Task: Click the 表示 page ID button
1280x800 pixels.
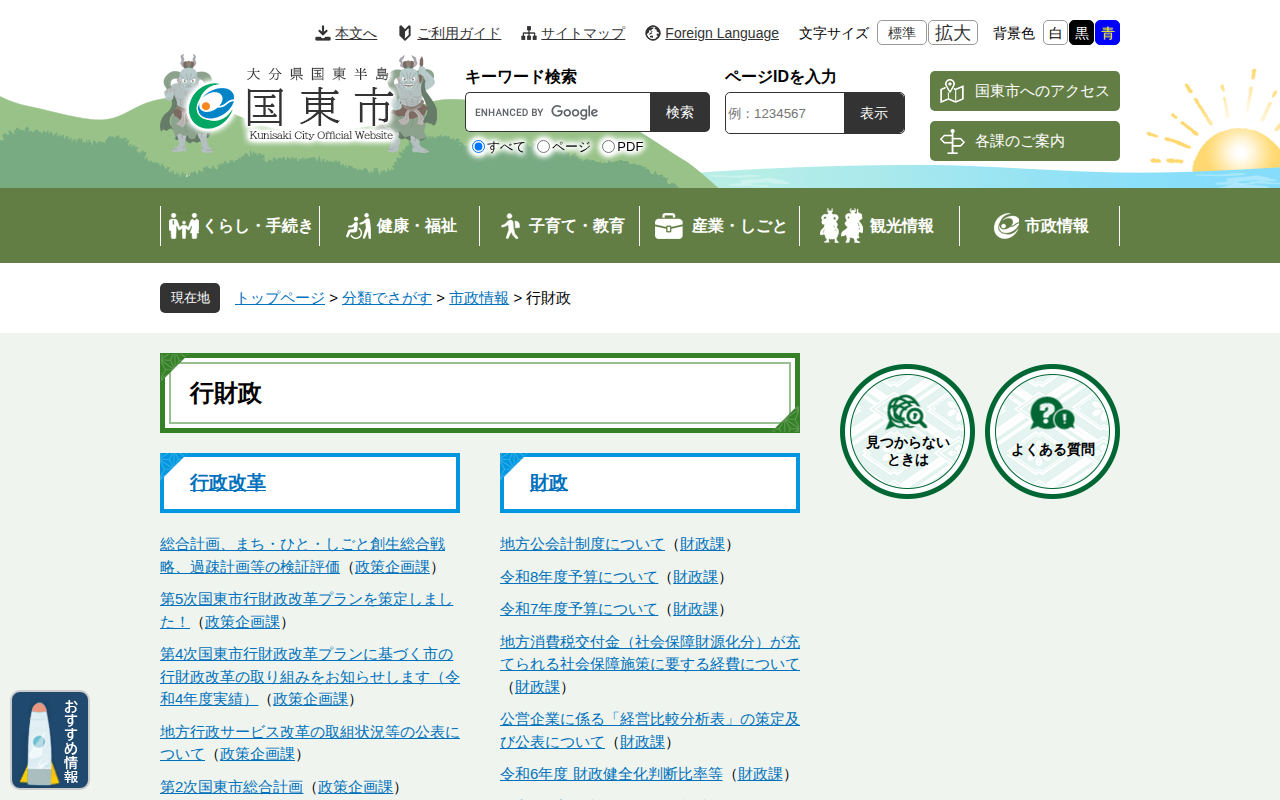Action: click(874, 113)
